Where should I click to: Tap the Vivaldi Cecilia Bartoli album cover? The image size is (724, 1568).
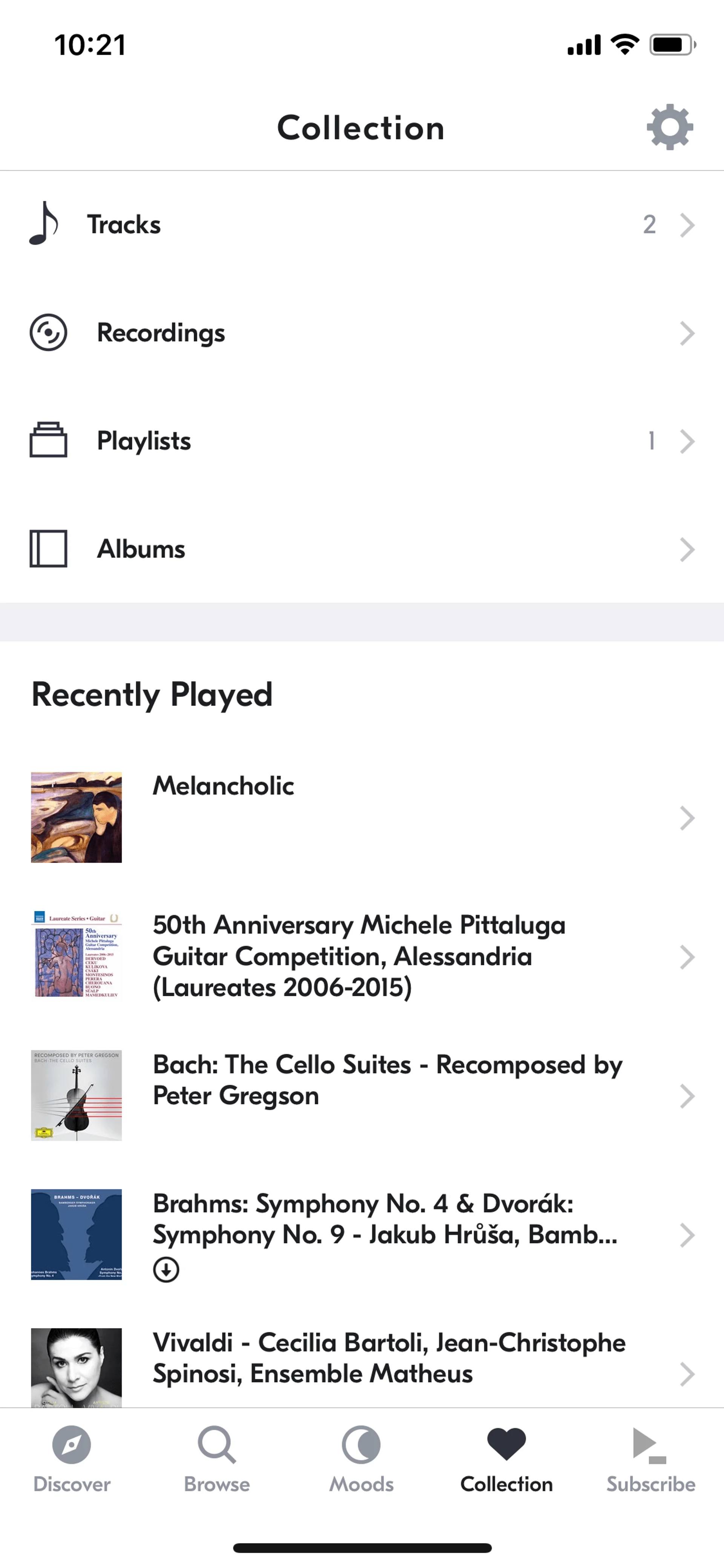(x=77, y=1367)
